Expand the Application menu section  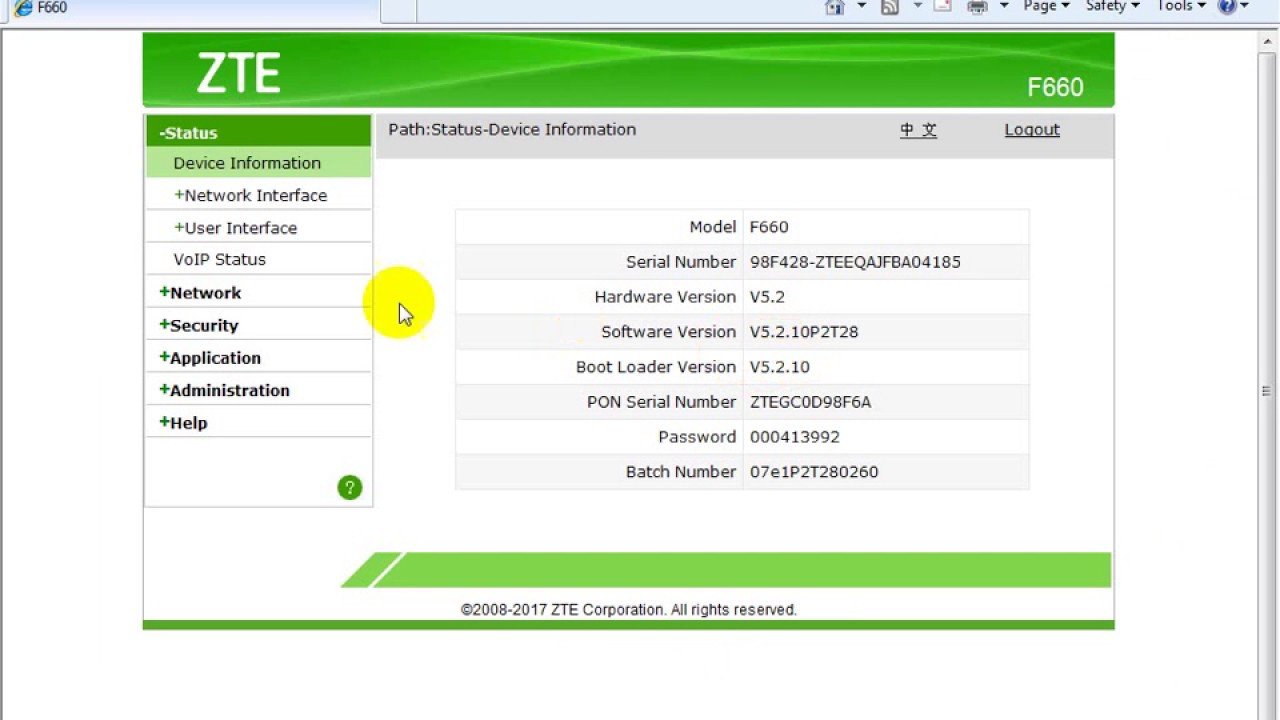point(210,357)
